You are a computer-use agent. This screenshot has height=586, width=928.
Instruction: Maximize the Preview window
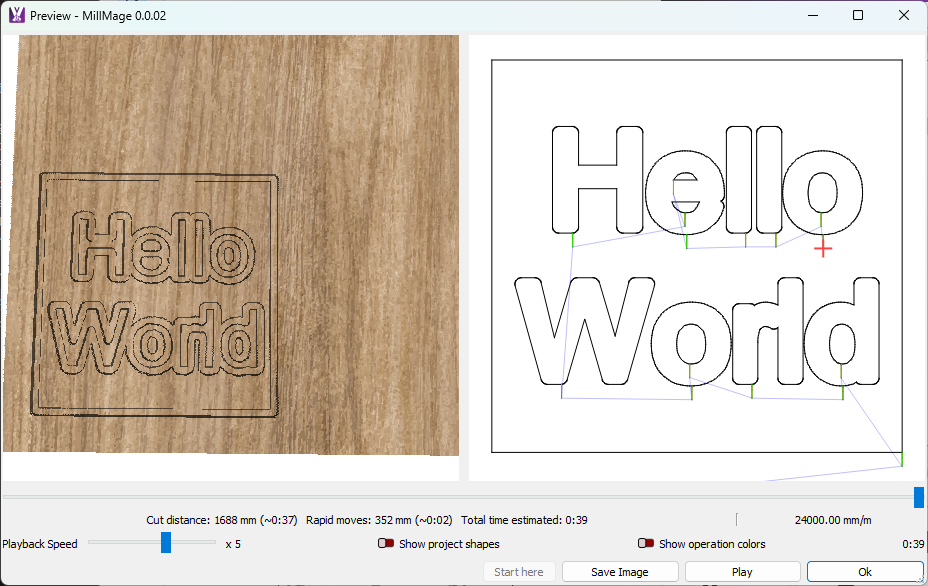tap(858, 15)
